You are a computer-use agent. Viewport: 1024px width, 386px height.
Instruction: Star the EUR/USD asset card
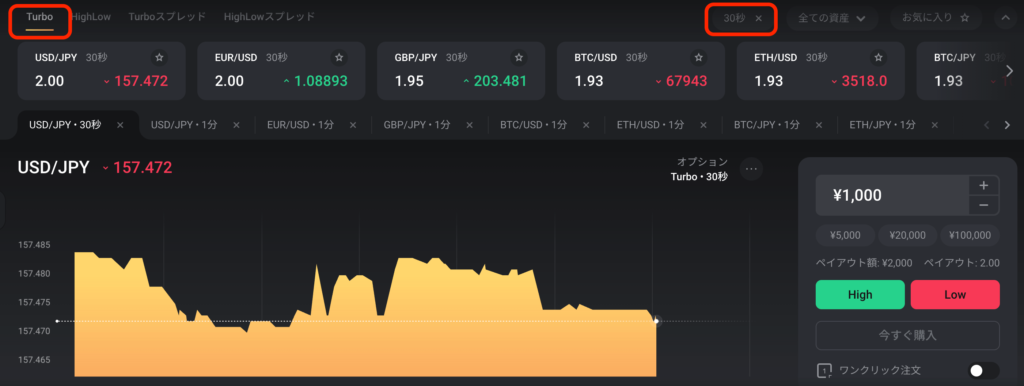(339, 57)
